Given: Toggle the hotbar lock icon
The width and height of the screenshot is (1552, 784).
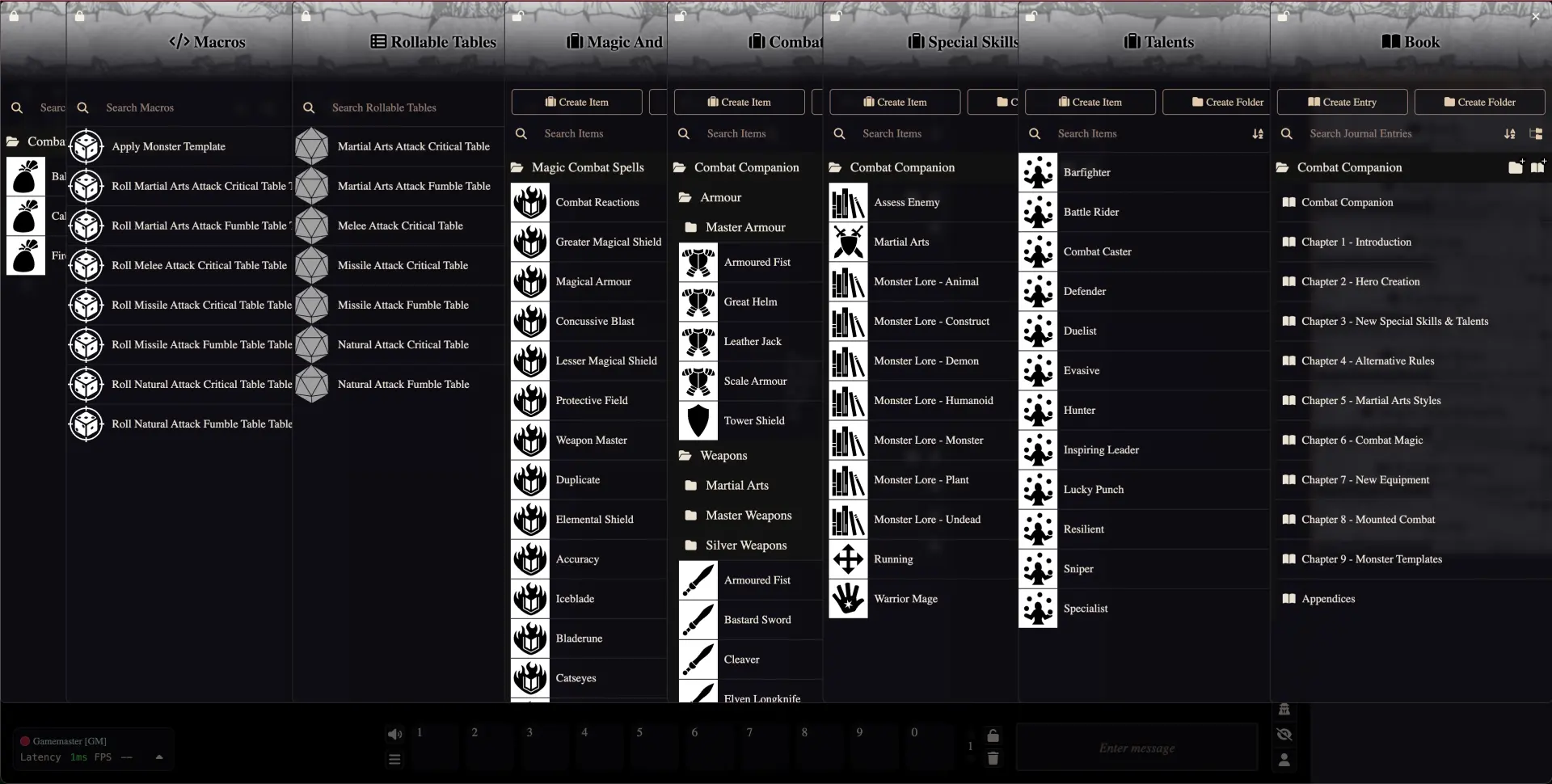Looking at the screenshot, I should pyautogui.click(x=993, y=736).
